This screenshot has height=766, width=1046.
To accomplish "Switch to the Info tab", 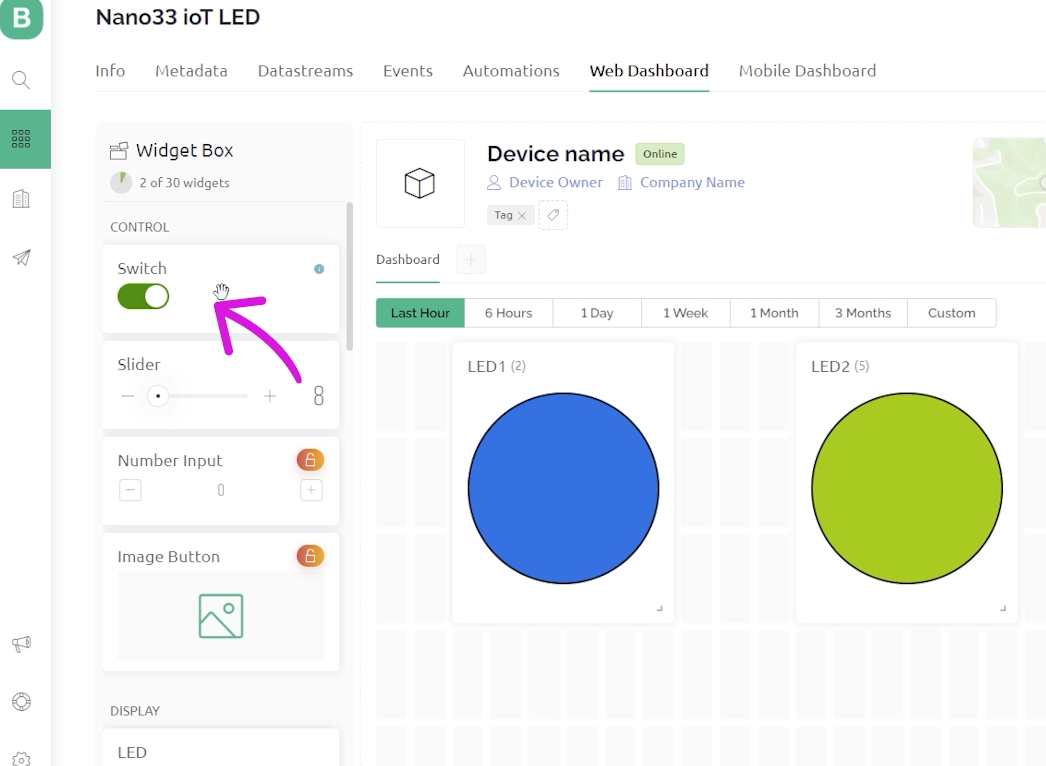I will tap(110, 71).
